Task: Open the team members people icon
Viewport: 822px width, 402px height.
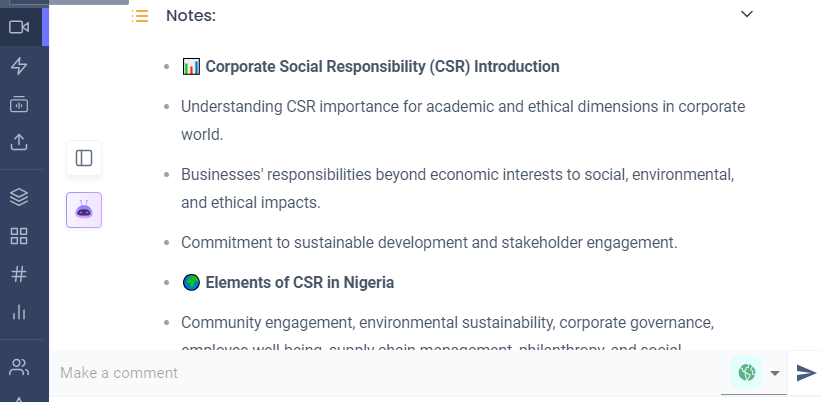Action: 19,367
